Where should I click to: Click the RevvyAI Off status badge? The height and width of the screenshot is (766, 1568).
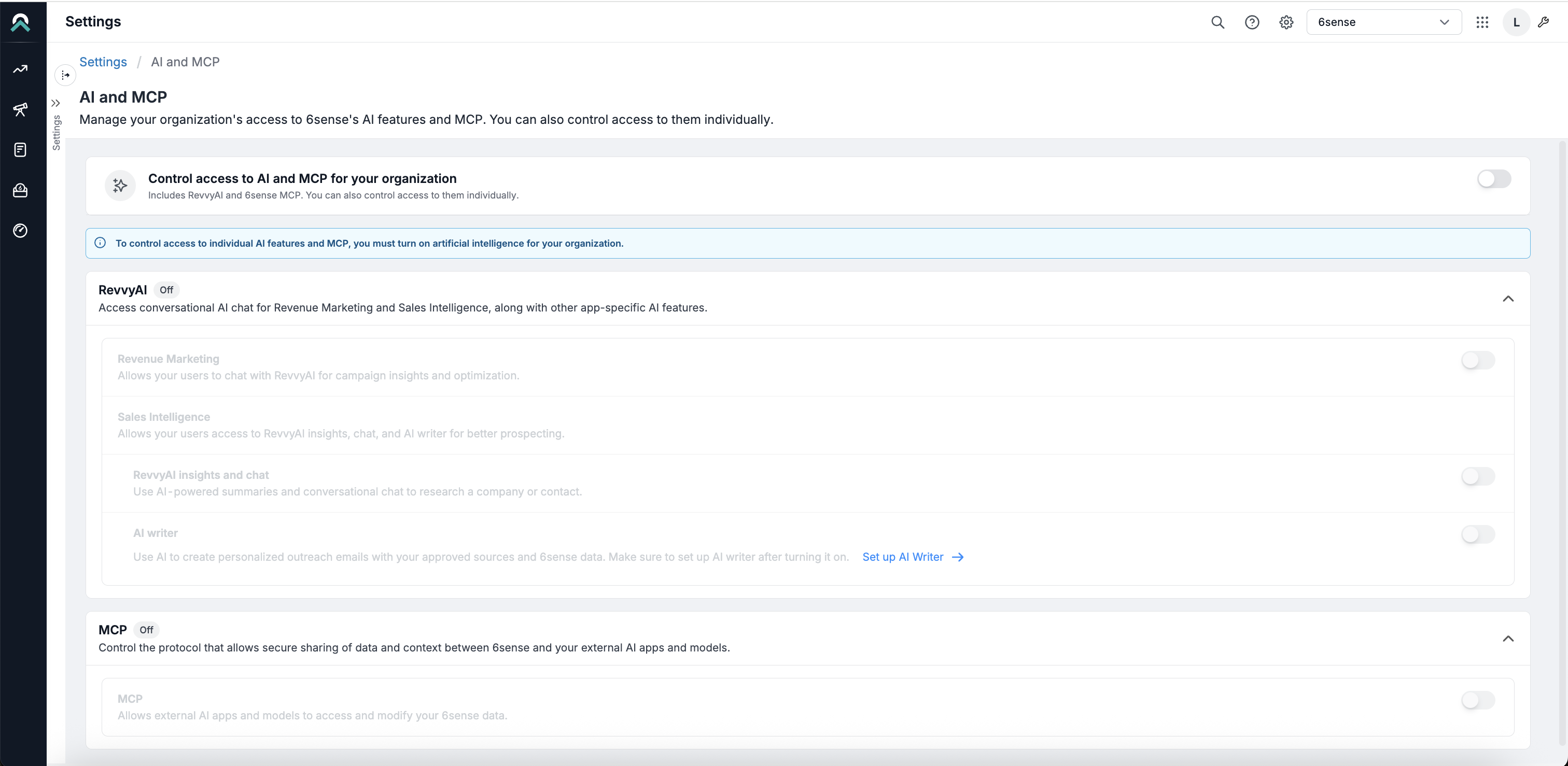click(166, 290)
